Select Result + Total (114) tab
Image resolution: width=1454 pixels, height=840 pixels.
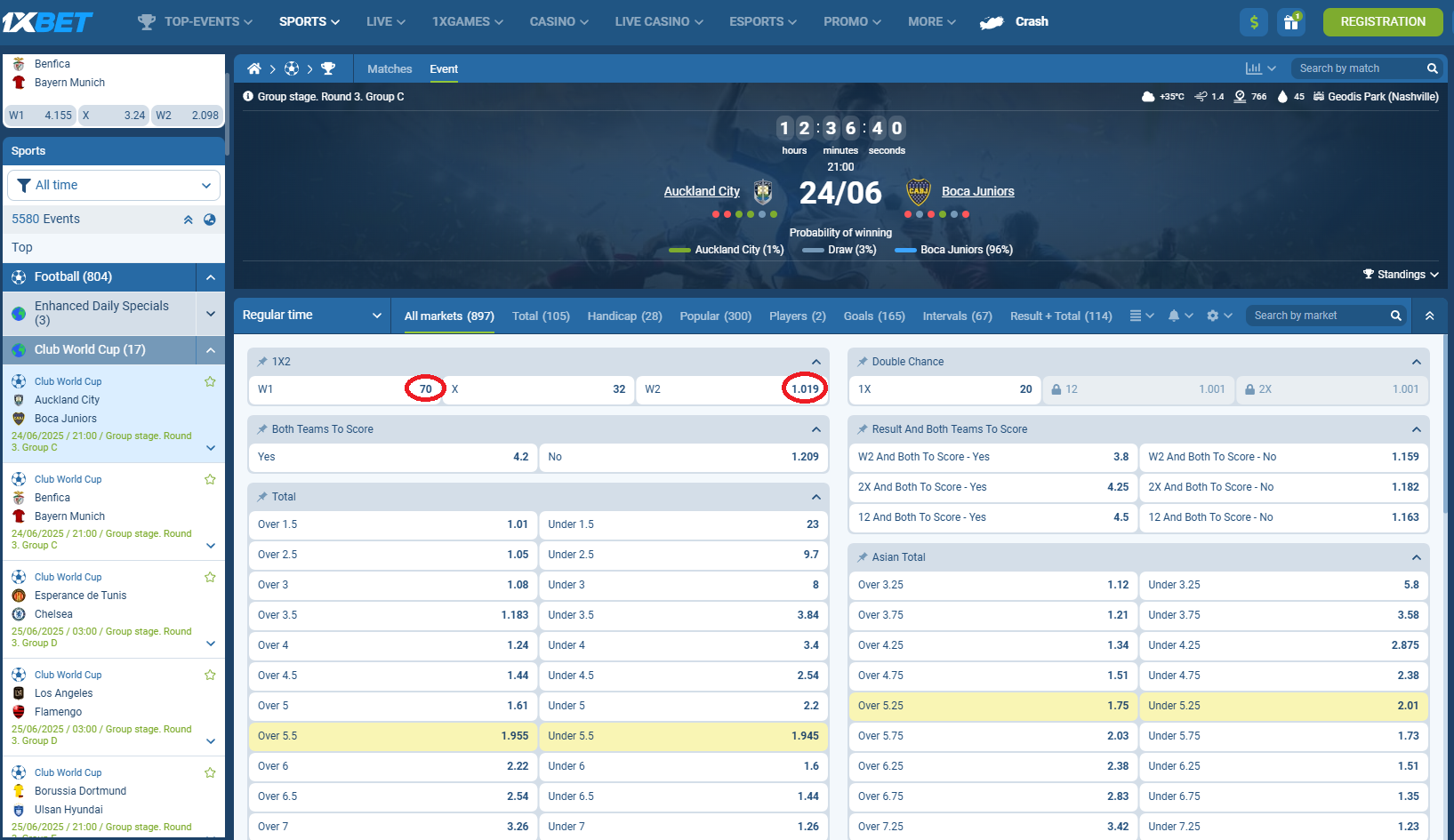(1061, 316)
